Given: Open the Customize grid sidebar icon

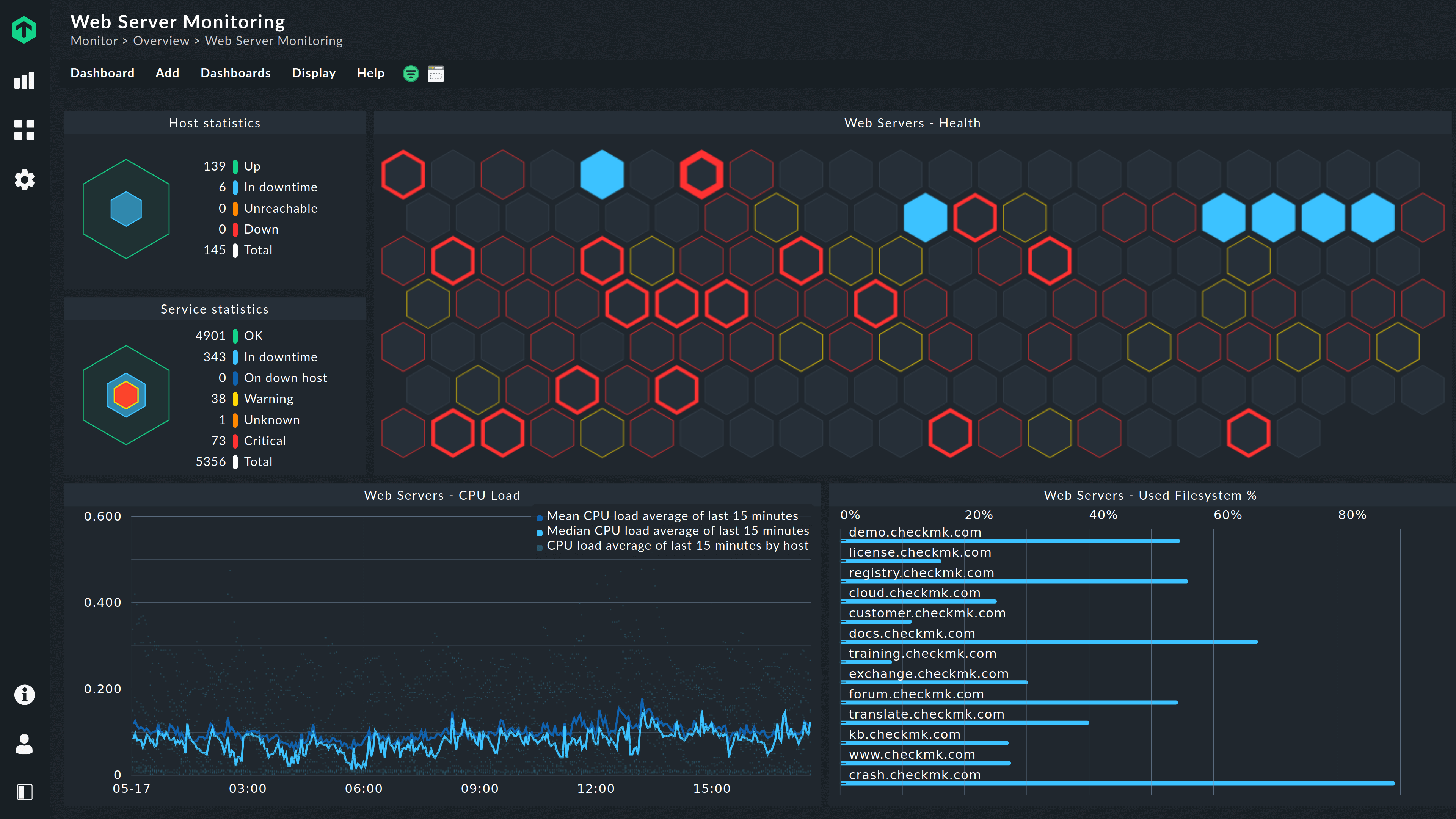Looking at the screenshot, I should [24, 130].
